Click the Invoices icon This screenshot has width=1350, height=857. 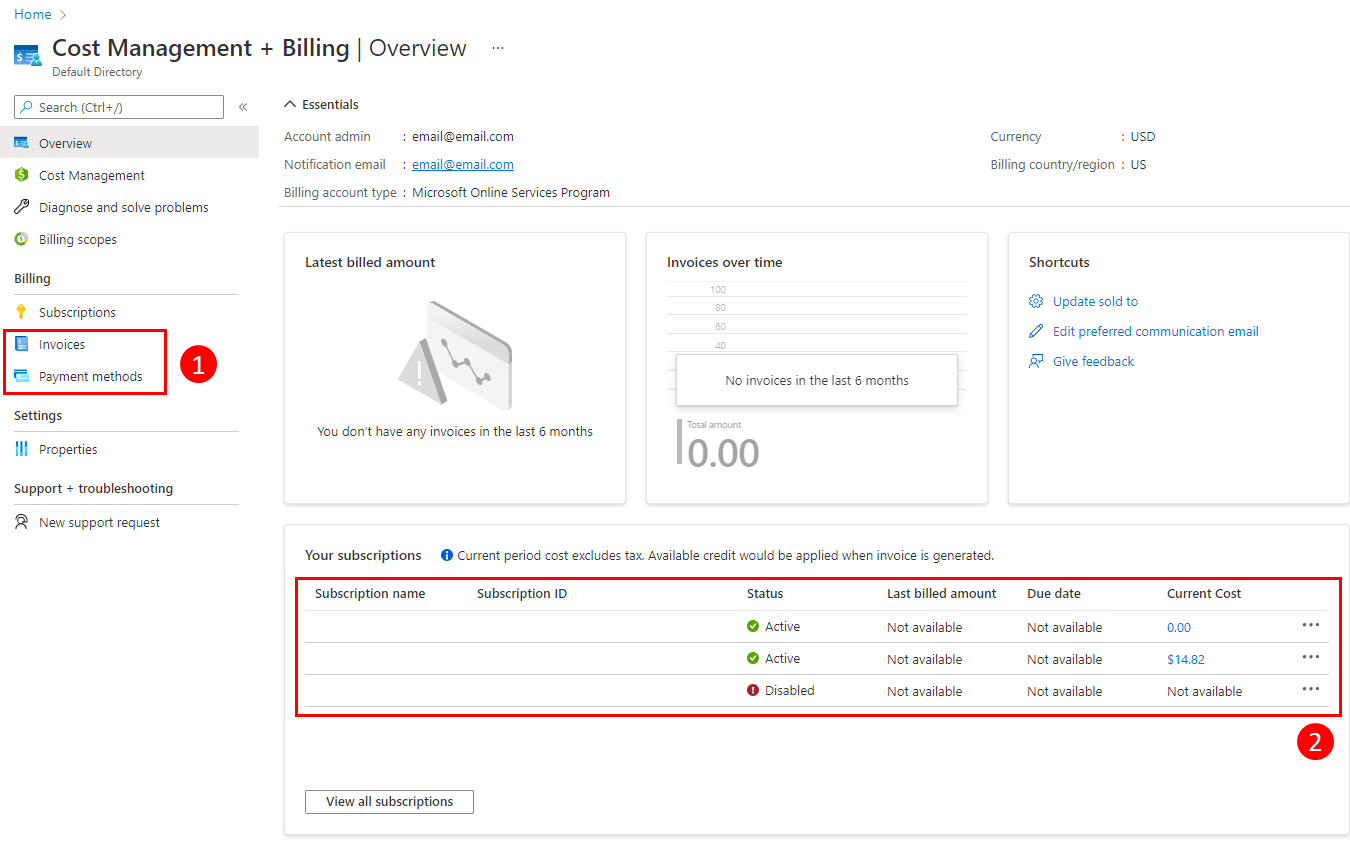(21, 344)
